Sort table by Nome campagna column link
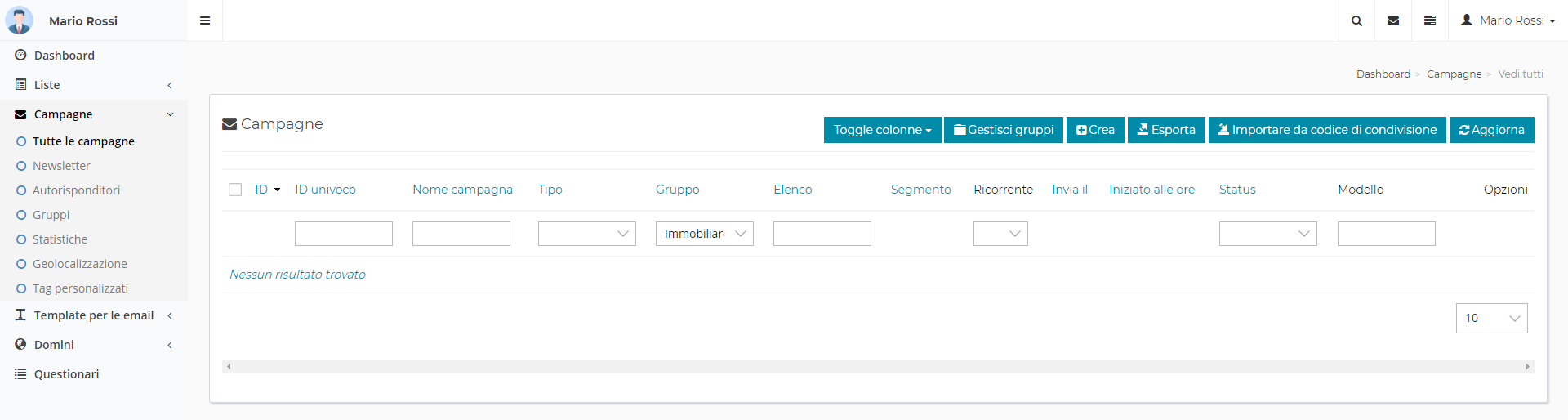Screen dimensions: 1568x420 [462, 190]
